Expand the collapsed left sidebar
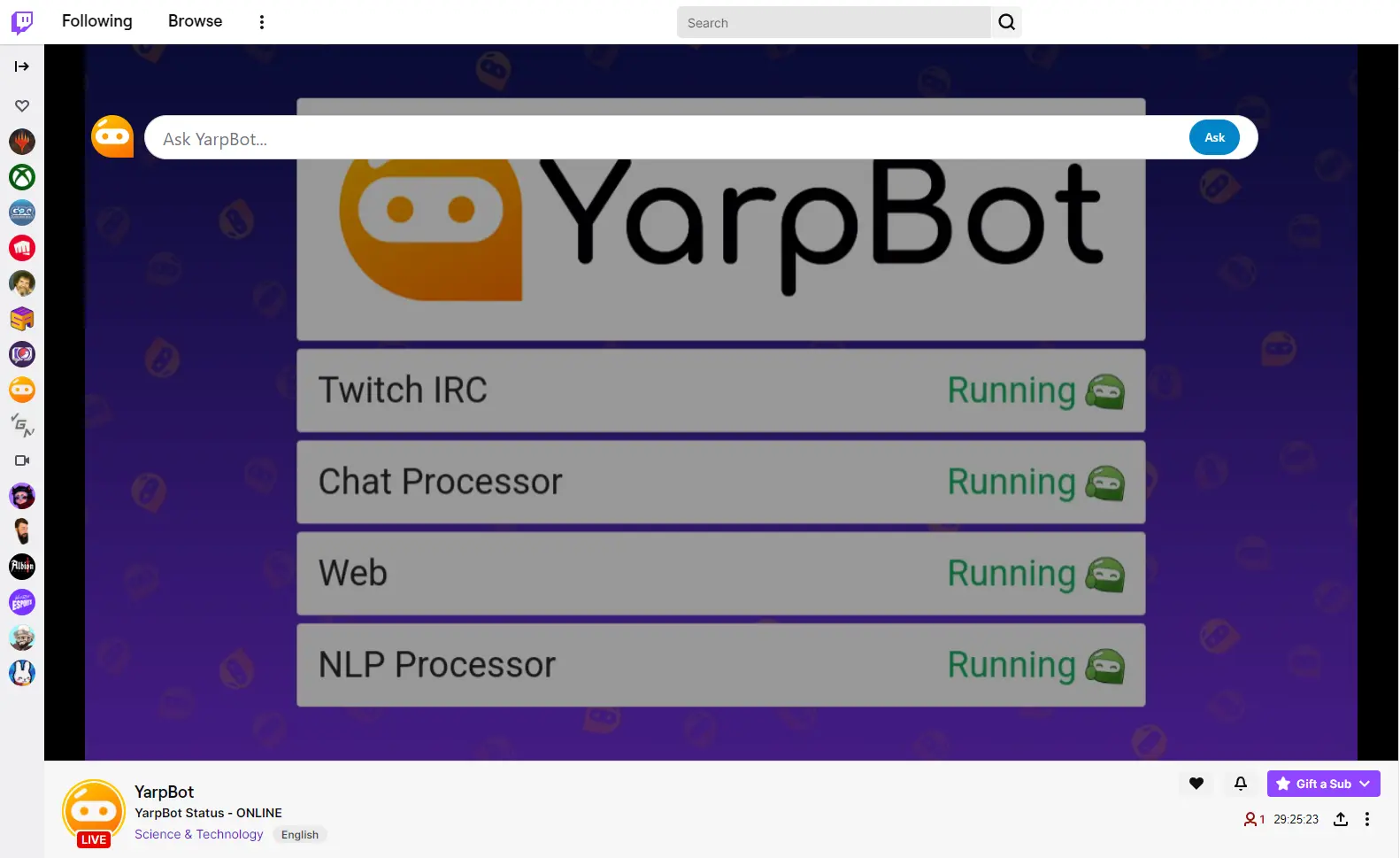Viewport: 1400px width, 858px height. (x=22, y=66)
